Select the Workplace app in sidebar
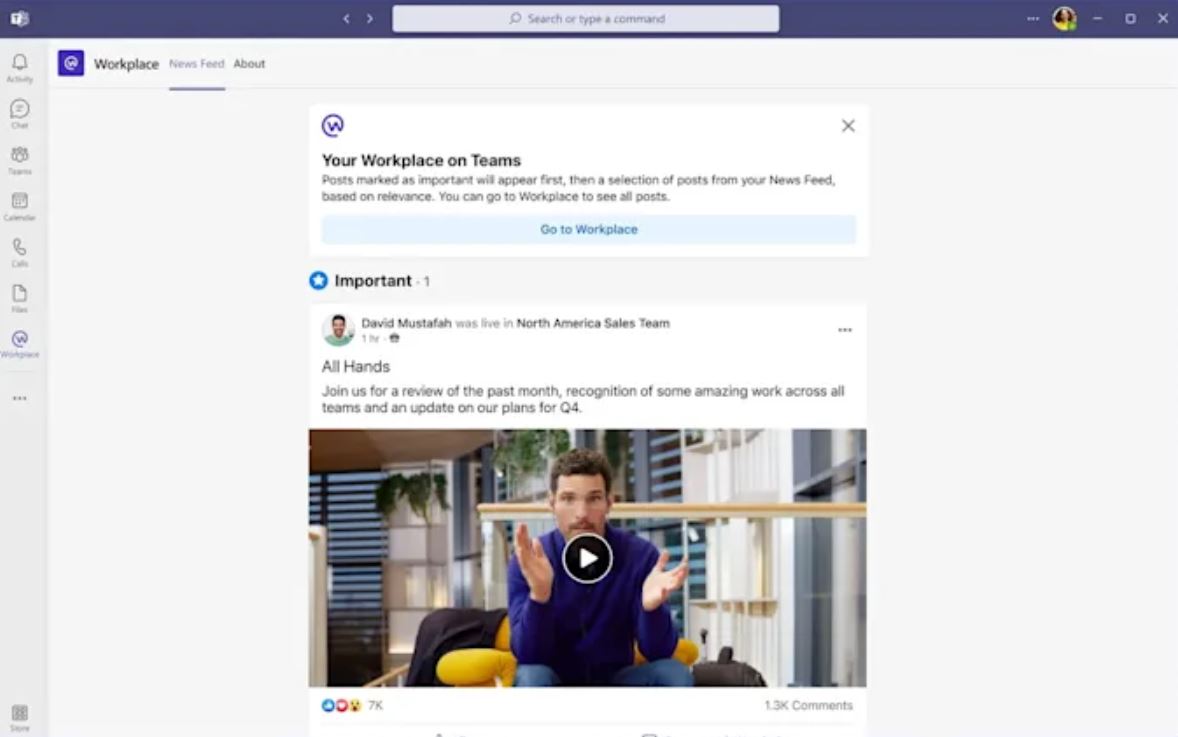 point(20,344)
